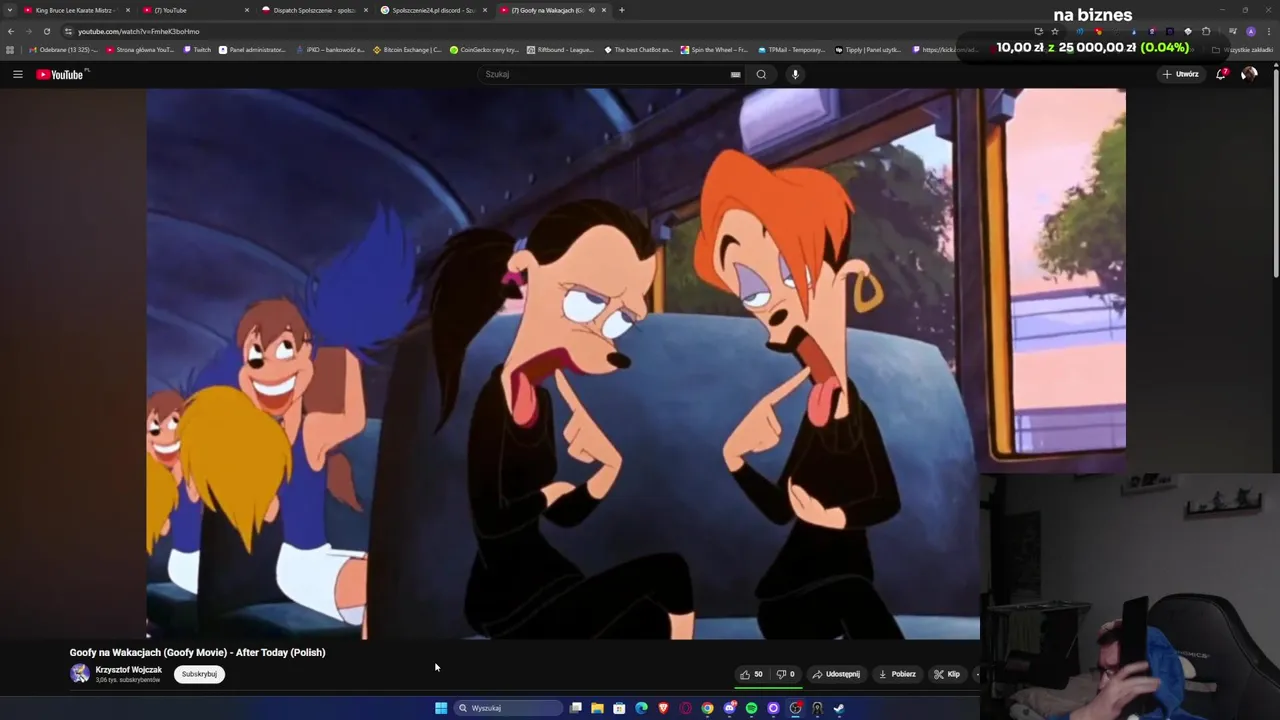Open iPKO bankowość bookmark
Viewport: 1280px width, 720px height.
(x=331, y=49)
